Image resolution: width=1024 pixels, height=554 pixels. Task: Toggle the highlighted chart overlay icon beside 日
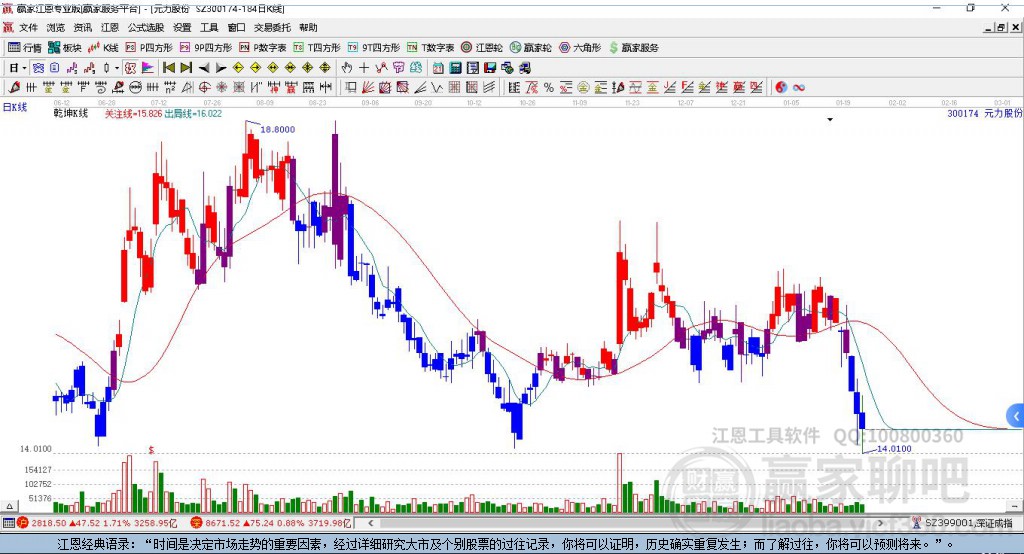(39, 68)
